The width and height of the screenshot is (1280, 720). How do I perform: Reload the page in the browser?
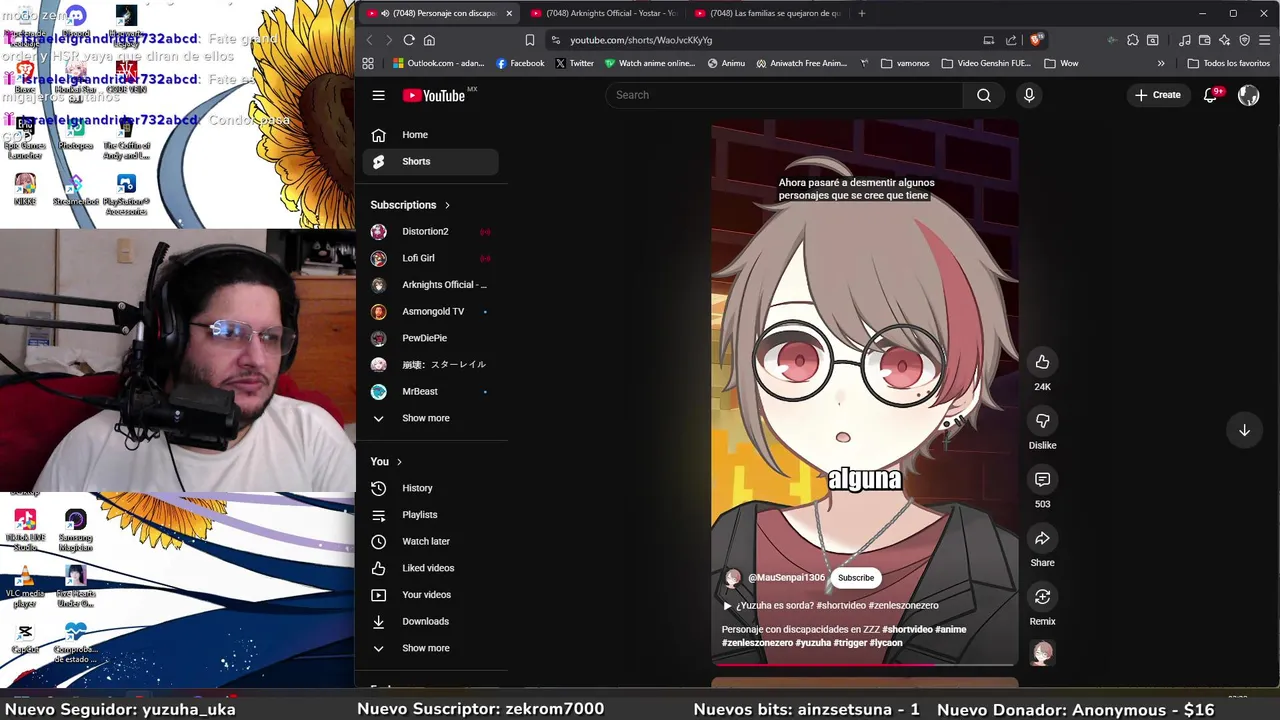409,40
